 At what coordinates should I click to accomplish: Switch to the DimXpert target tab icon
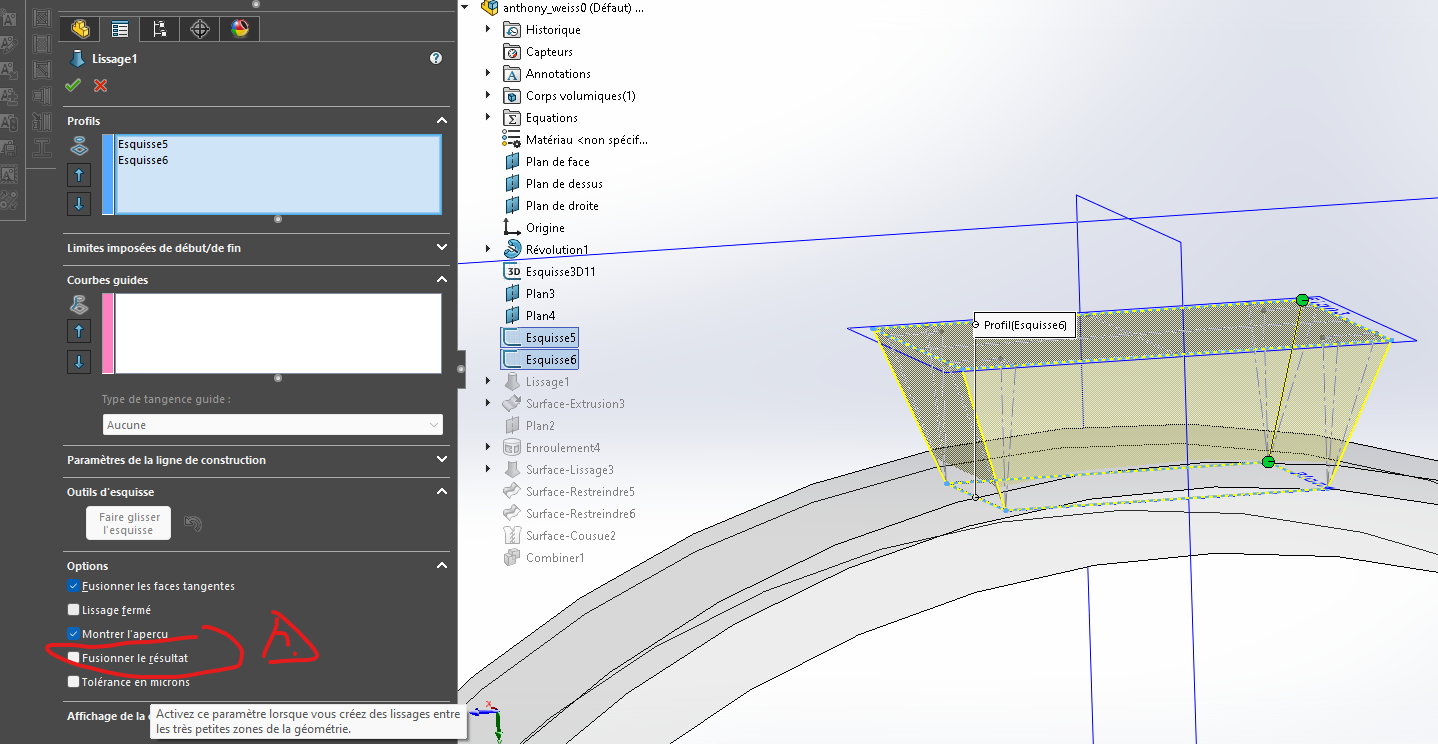tap(200, 29)
